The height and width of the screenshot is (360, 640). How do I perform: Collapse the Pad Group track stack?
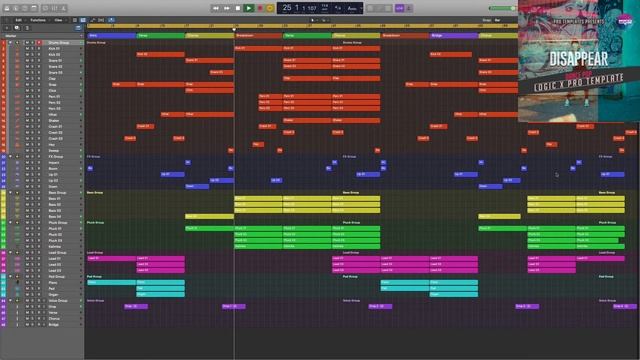(10, 276)
